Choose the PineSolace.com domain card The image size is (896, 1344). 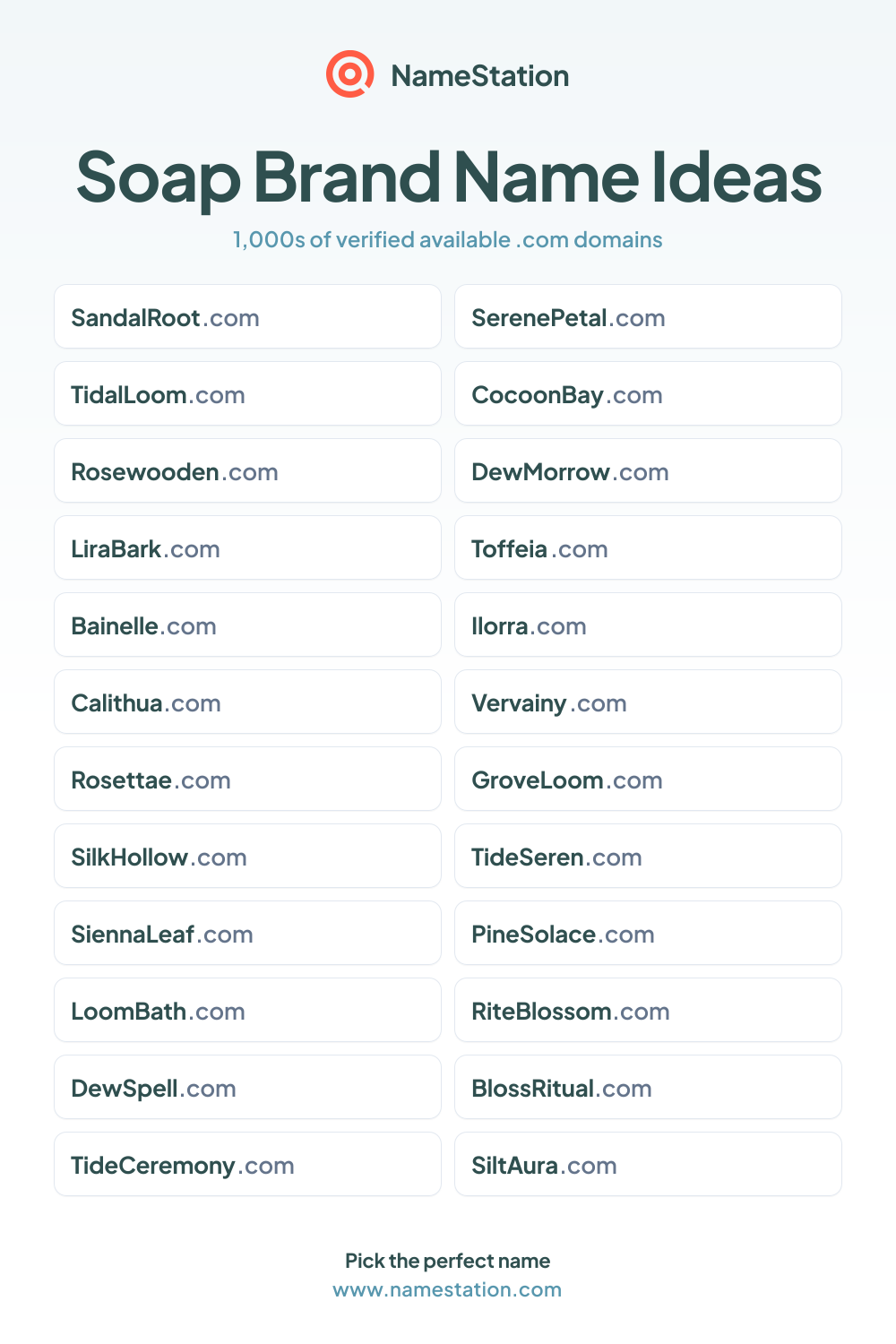pos(648,933)
